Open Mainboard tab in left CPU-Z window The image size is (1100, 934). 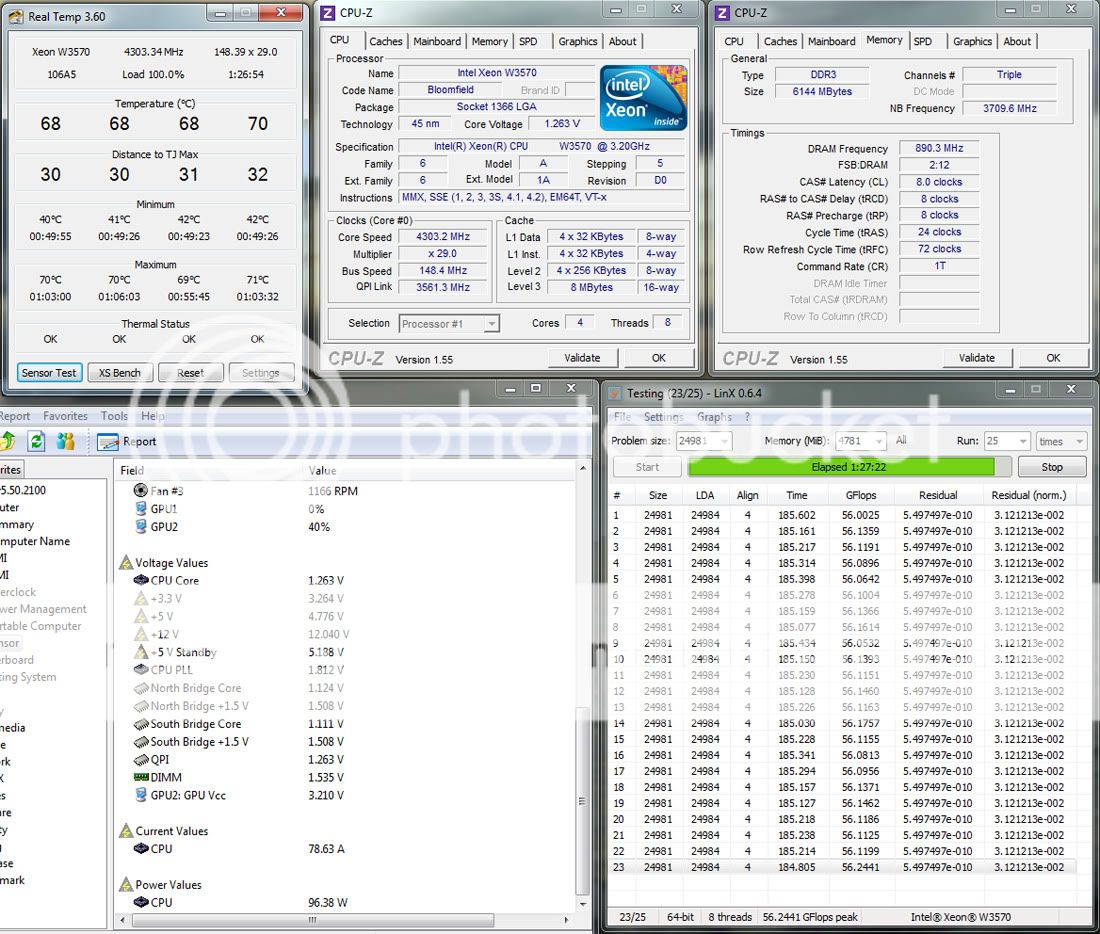(437, 41)
